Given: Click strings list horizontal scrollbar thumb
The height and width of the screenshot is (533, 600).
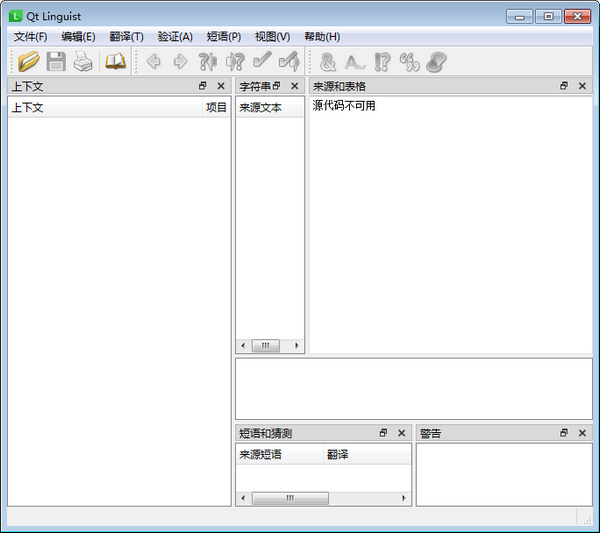Looking at the screenshot, I should [x=266, y=346].
